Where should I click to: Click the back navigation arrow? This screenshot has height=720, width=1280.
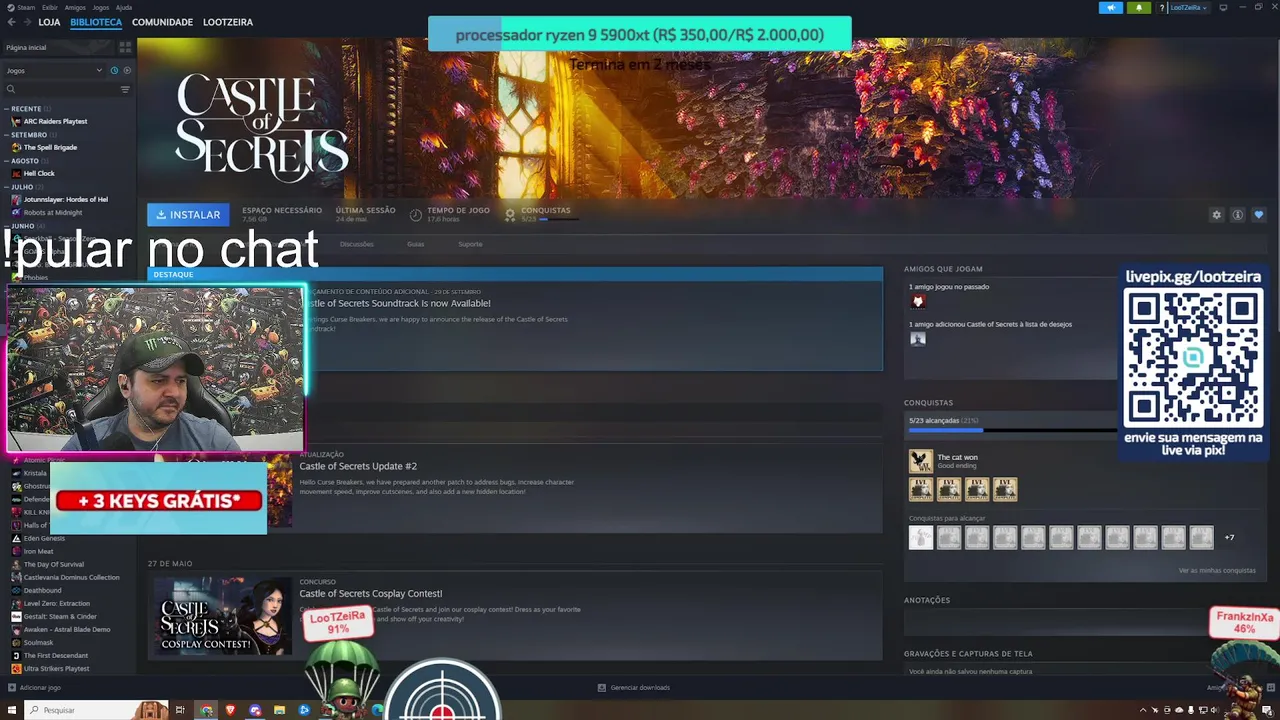pyautogui.click(x=11, y=22)
